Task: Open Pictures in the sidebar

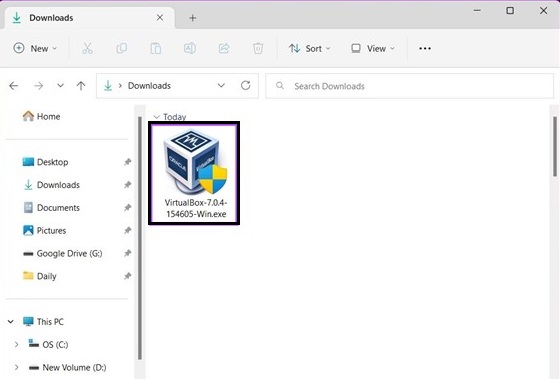Action: (44, 231)
